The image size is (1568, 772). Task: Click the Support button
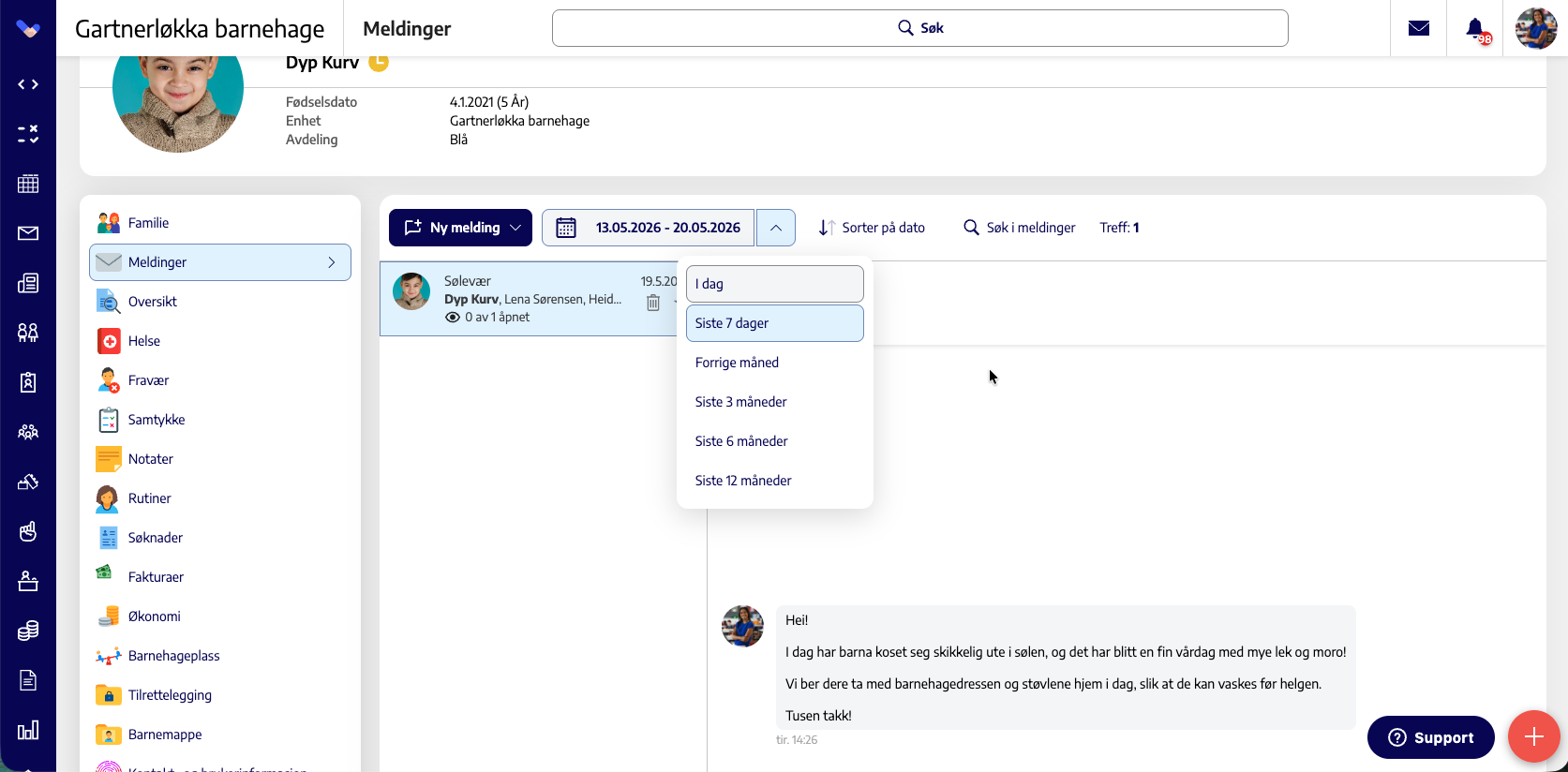pos(1430,737)
